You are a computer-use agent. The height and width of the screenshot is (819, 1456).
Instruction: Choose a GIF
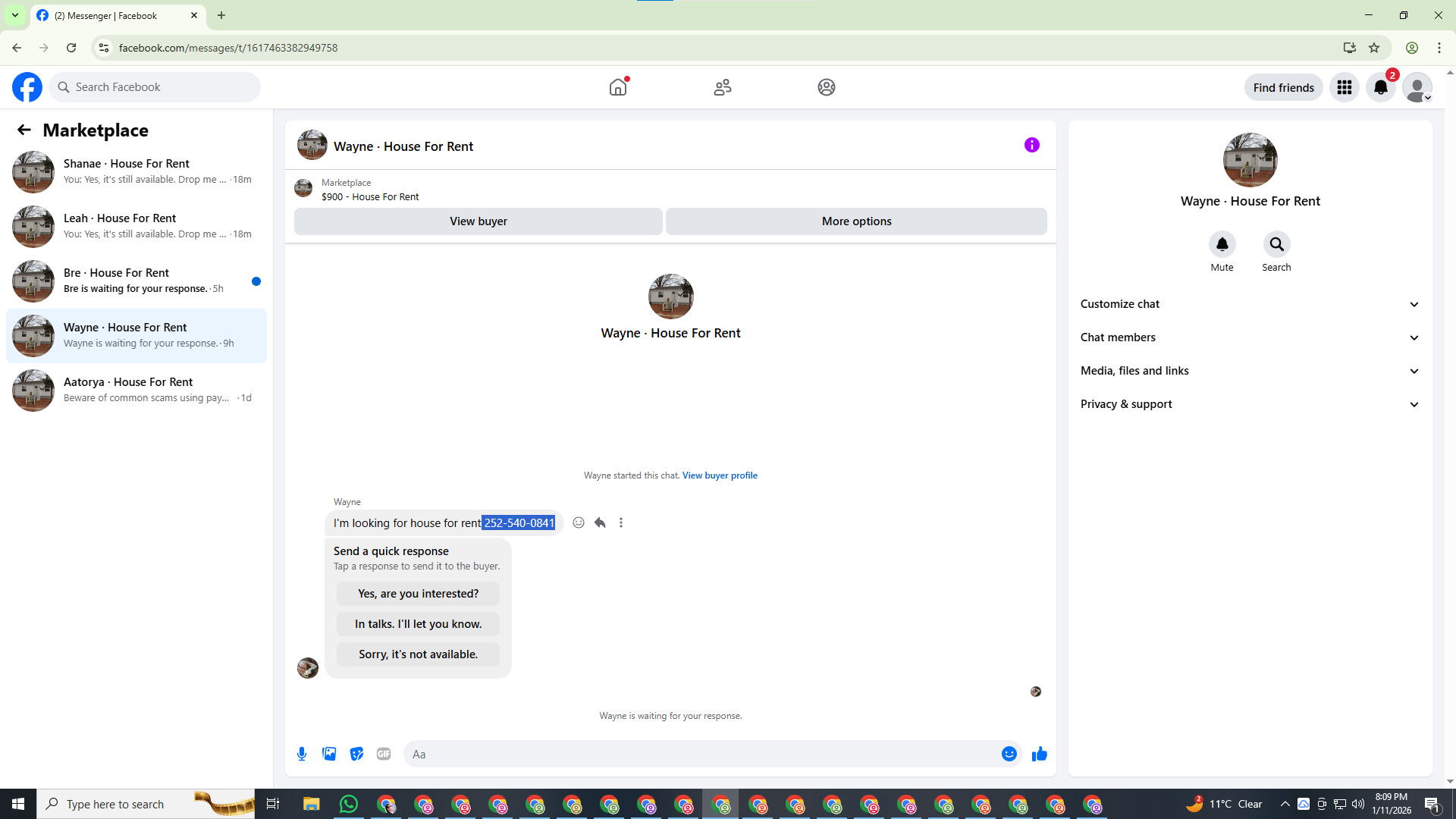point(384,754)
